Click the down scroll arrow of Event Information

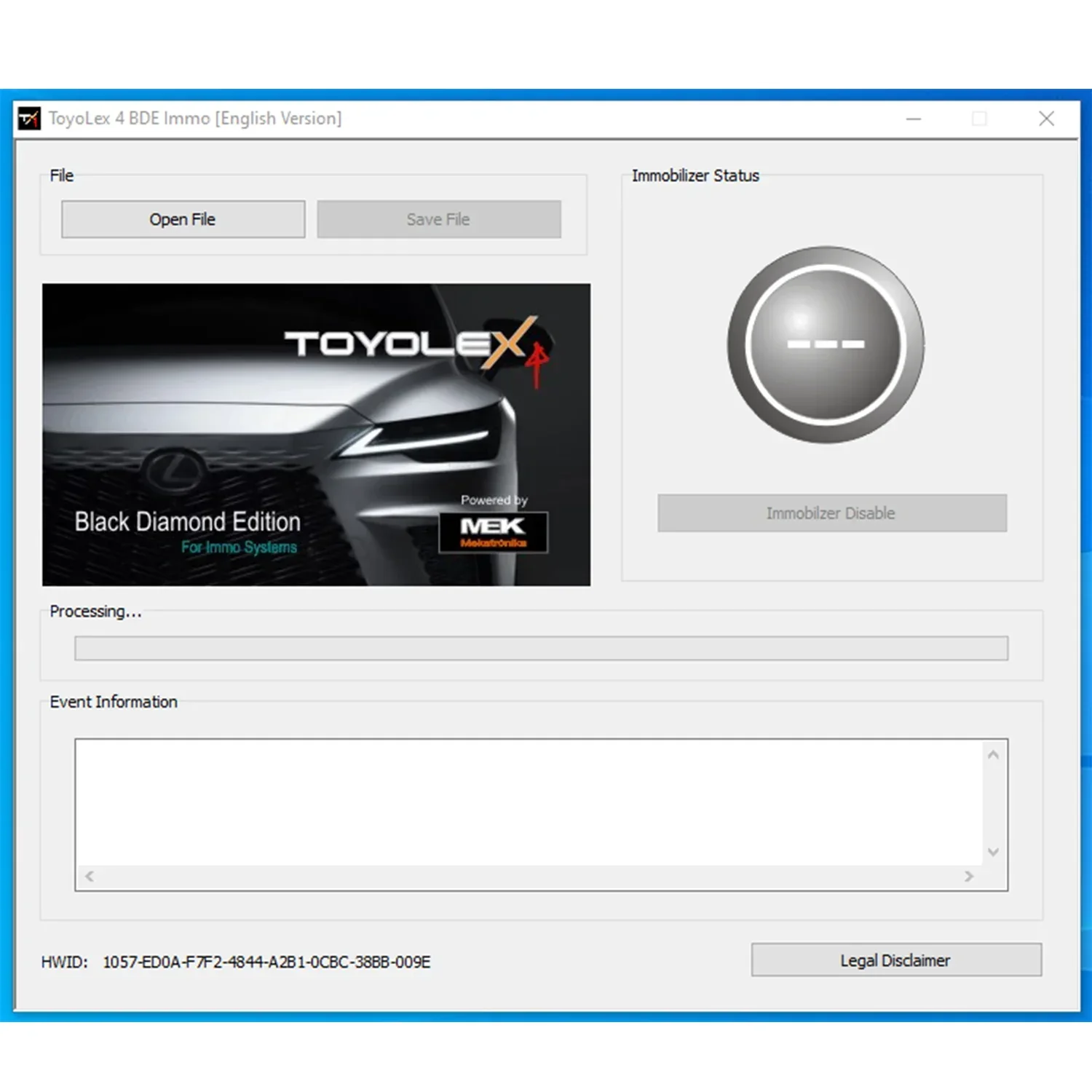[x=993, y=851]
